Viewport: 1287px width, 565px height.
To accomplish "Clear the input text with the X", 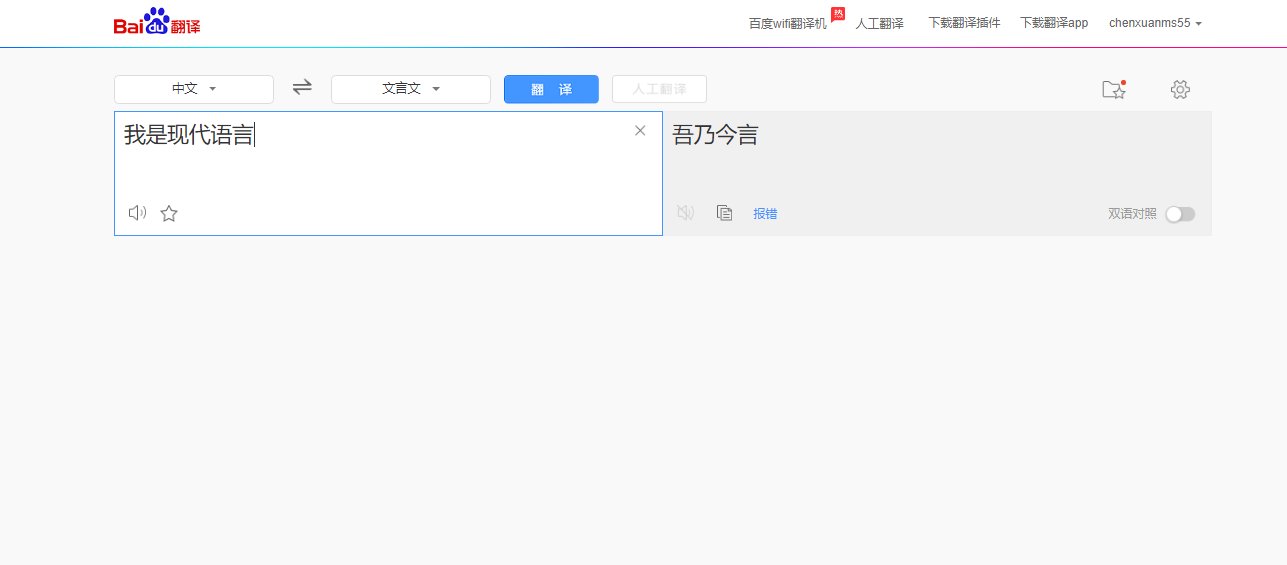I will 640,130.
